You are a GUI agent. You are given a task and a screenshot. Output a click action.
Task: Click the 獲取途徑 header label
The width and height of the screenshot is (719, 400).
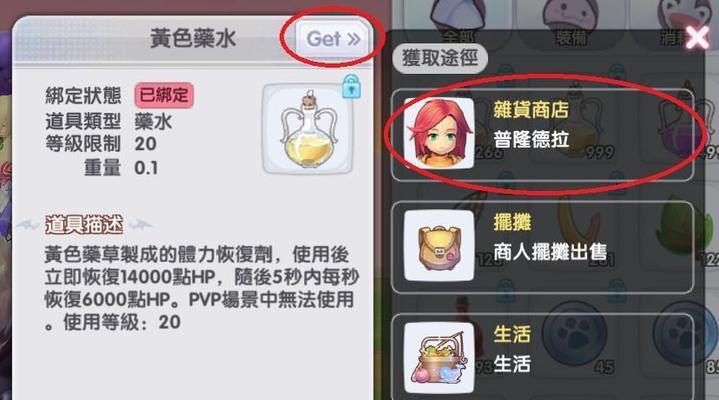pyautogui.click(x=440, y=58)
